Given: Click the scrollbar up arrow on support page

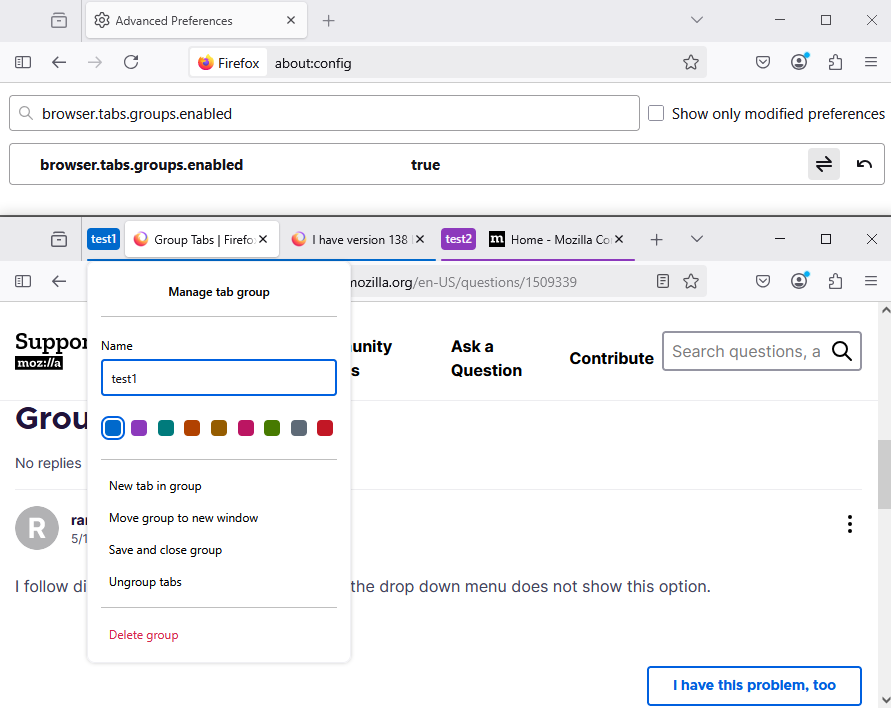Looking at the screenshot, I should click(x=885, y=310).
